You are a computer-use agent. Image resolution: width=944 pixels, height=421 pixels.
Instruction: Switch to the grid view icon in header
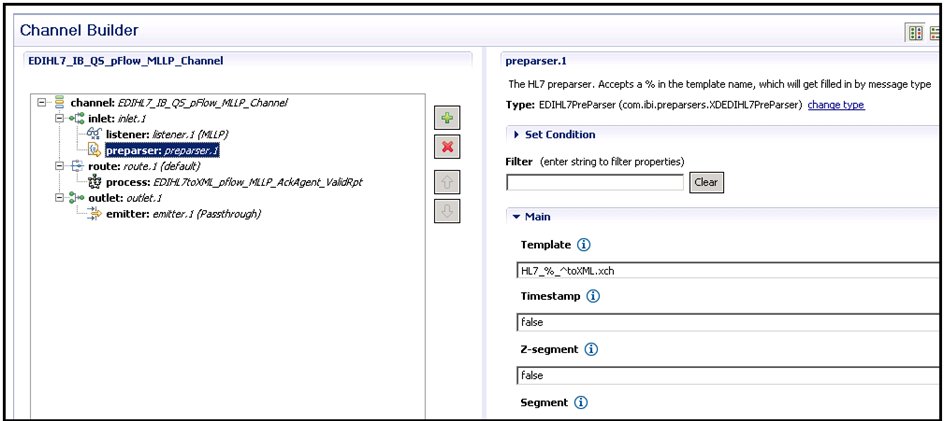(916, 33)
